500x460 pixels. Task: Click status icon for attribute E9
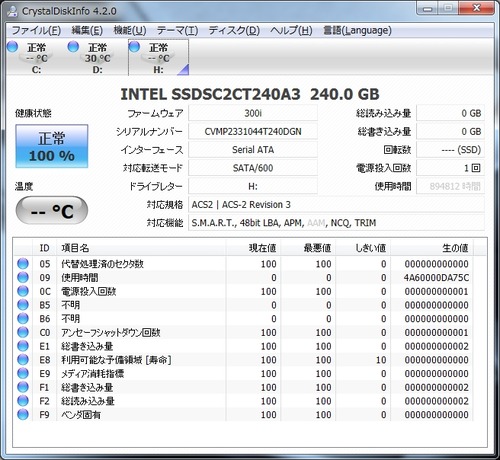pos(23,373)
